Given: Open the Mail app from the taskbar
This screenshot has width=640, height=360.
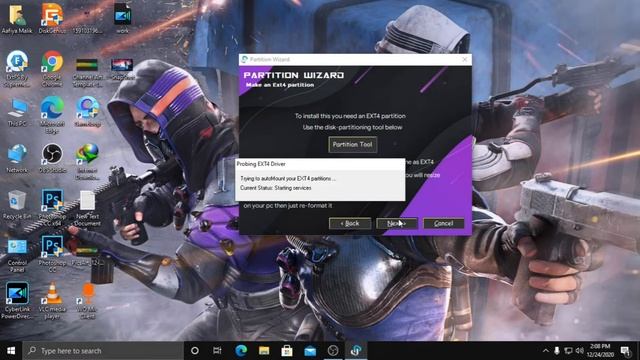Looking at the screenshot, I should coord(310,351).
